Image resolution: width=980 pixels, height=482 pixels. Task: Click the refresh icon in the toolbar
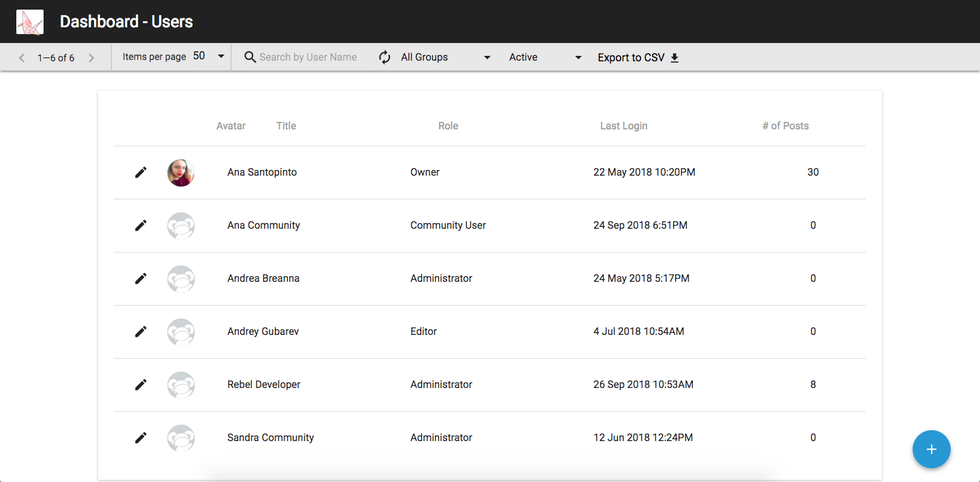[x=384, y=58]
